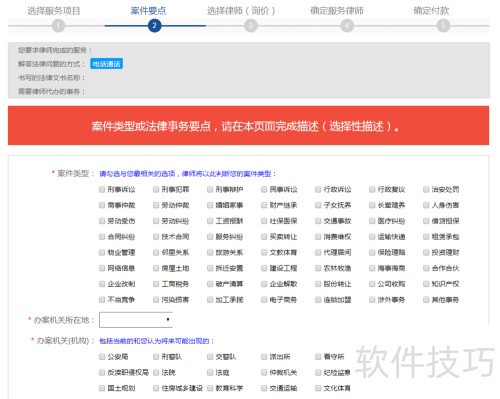Select the 刑警队 checkbox
The image size is (500, 399).
[x=156, y=357]
